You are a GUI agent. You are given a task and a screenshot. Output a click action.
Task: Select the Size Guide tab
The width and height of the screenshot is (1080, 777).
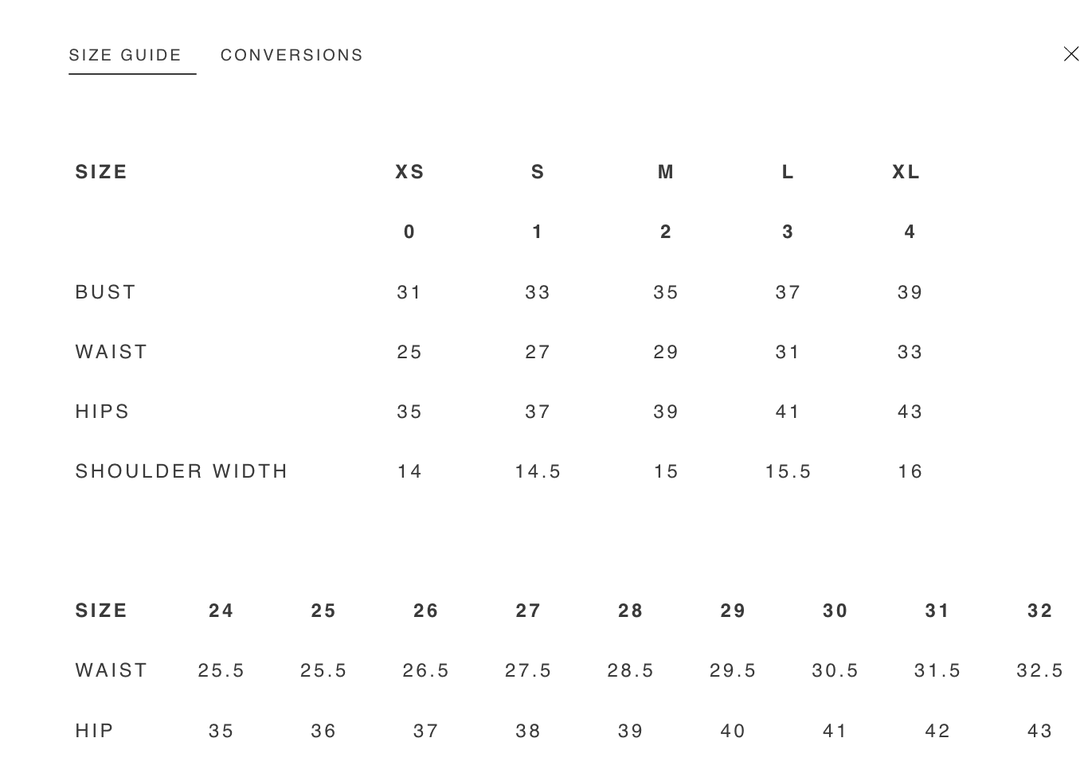(125, 55)
